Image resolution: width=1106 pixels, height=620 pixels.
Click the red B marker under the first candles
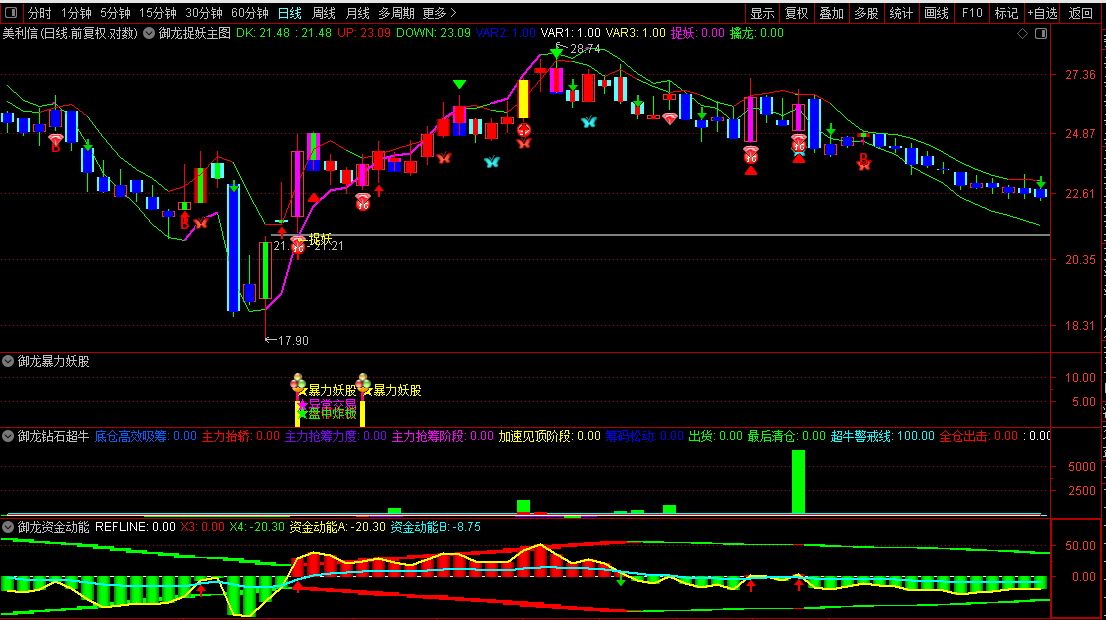tap(55, 147)
